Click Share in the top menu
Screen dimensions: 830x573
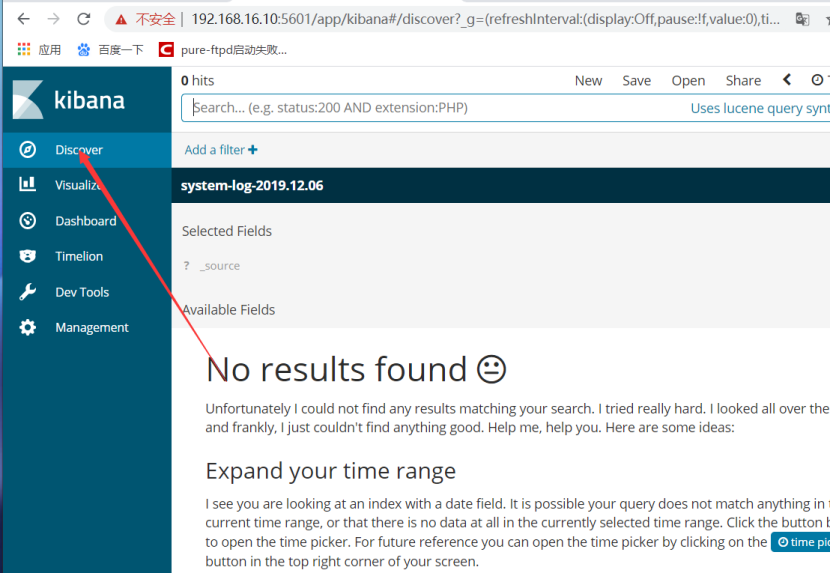pos(743,80)
